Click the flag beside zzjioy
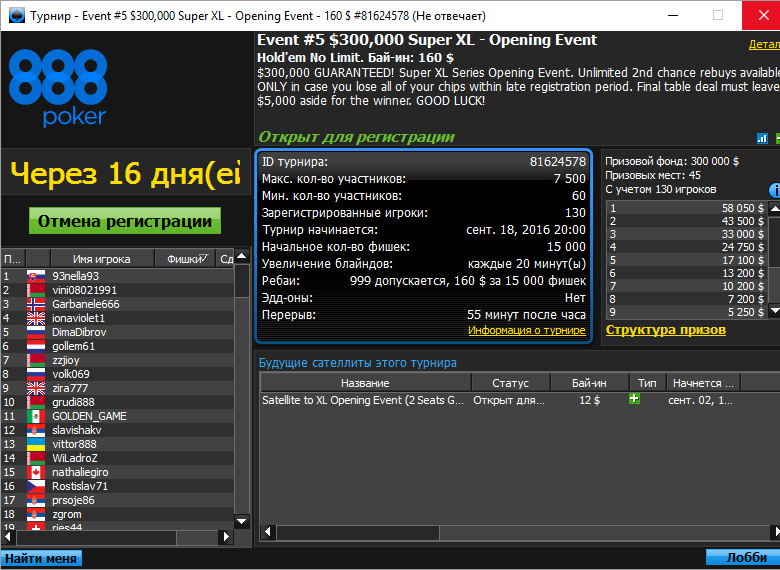780x570 pixels. click(x=36, y=360)
